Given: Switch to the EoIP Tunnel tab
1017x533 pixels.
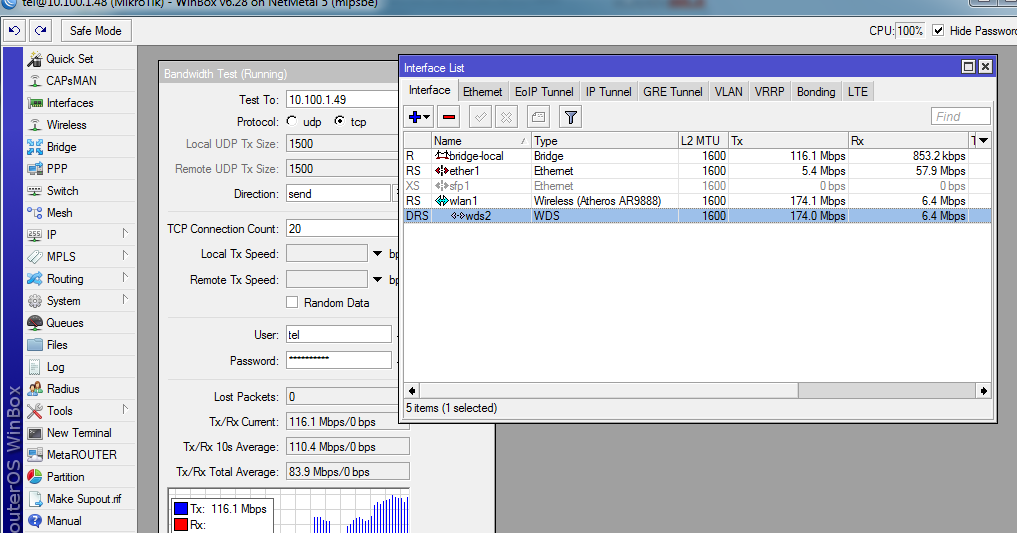Looking at the screenshot, I should [544, 92].
